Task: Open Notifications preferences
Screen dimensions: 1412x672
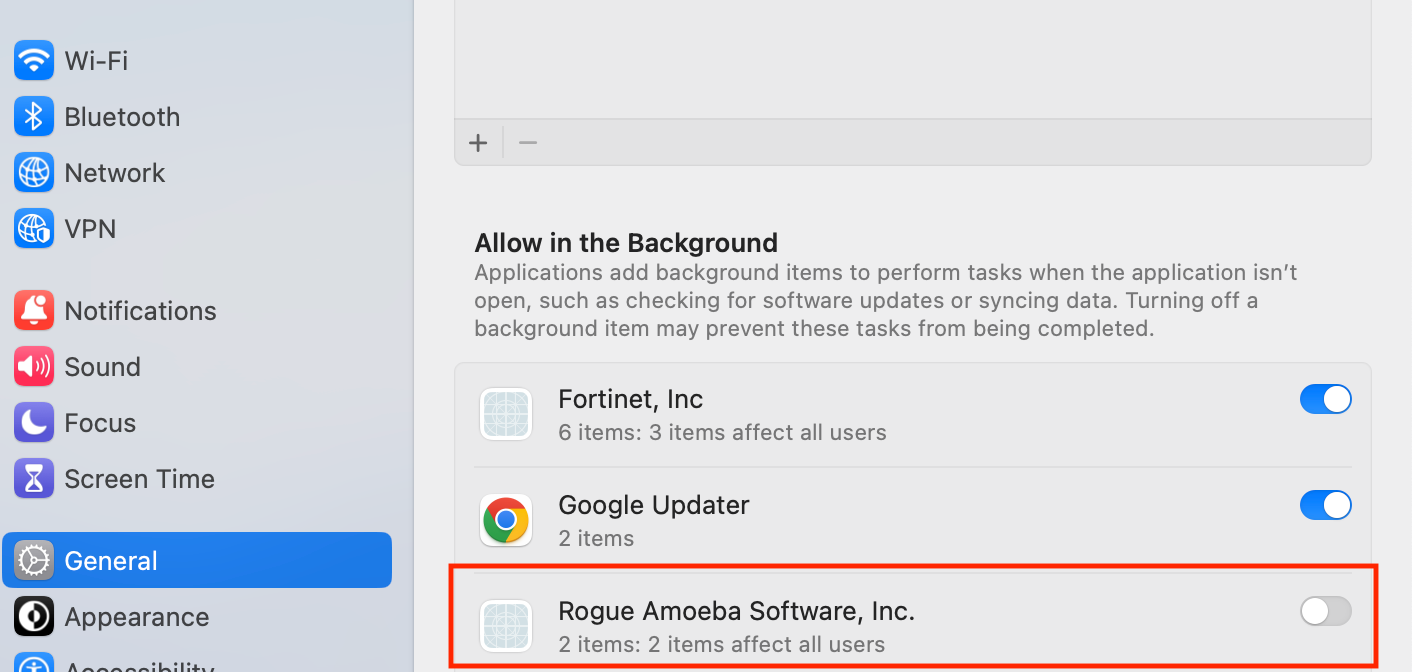Action: 197,311
